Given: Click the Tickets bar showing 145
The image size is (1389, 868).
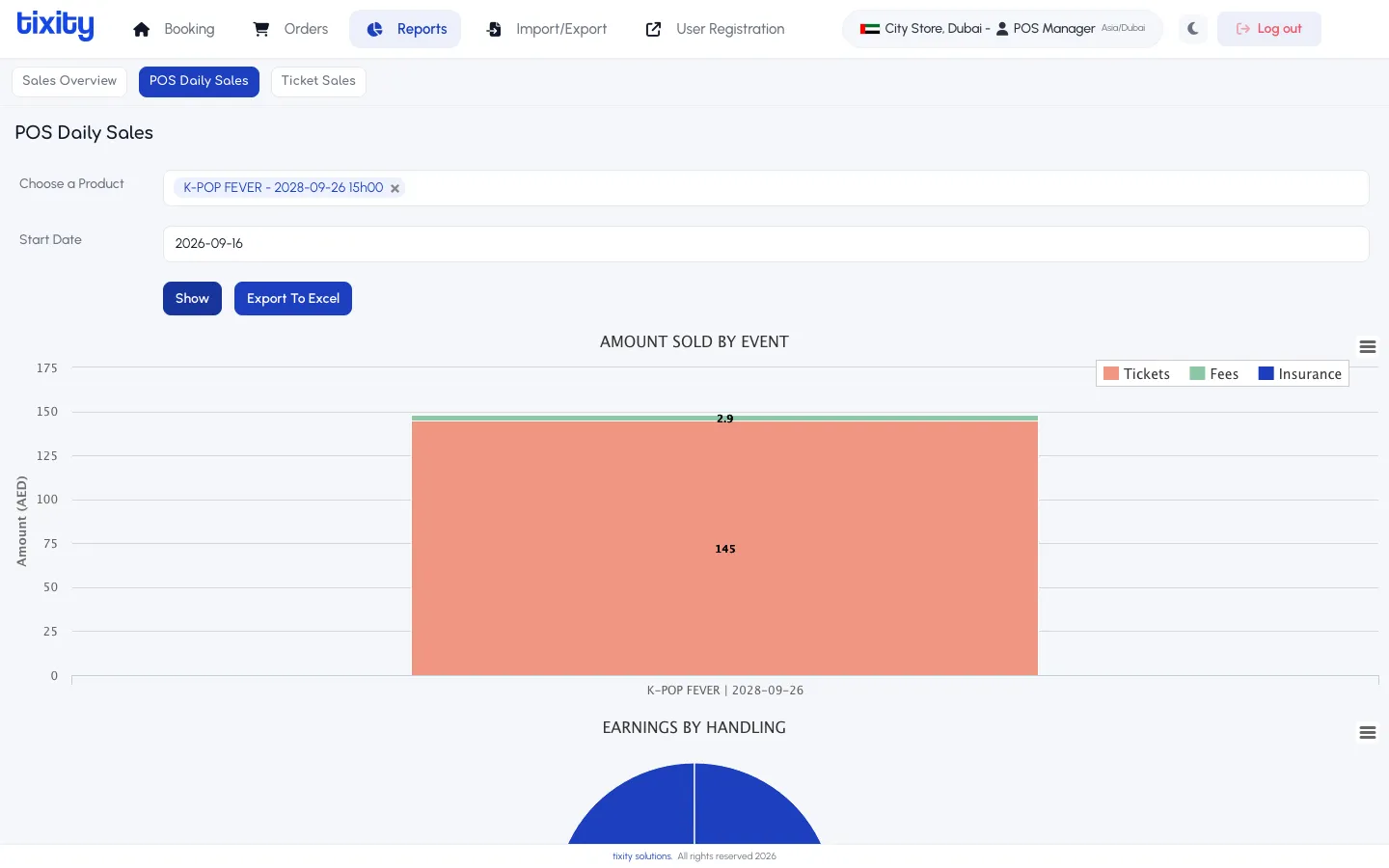Looking at the screenshot, I should [x=724, y=549].
